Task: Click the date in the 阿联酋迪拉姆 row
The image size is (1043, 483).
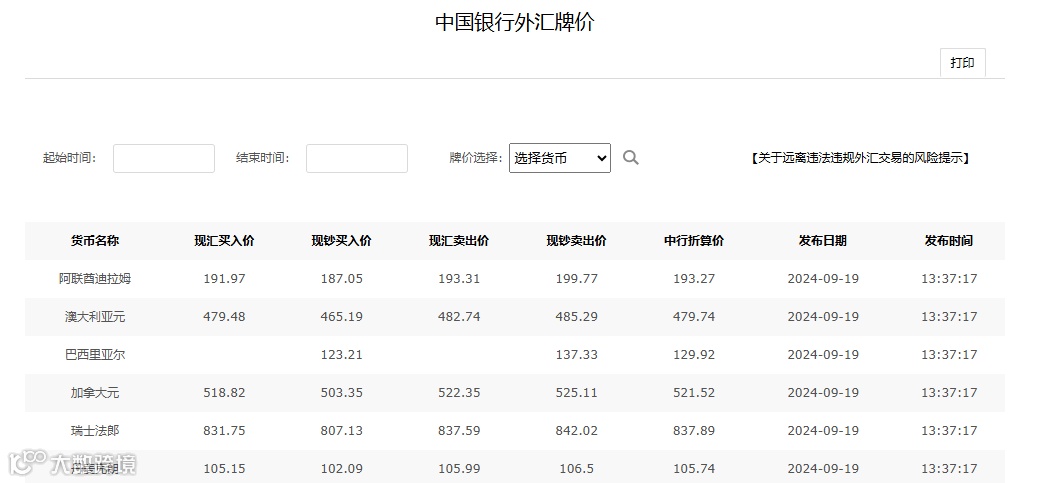Action: click(823, 279)
